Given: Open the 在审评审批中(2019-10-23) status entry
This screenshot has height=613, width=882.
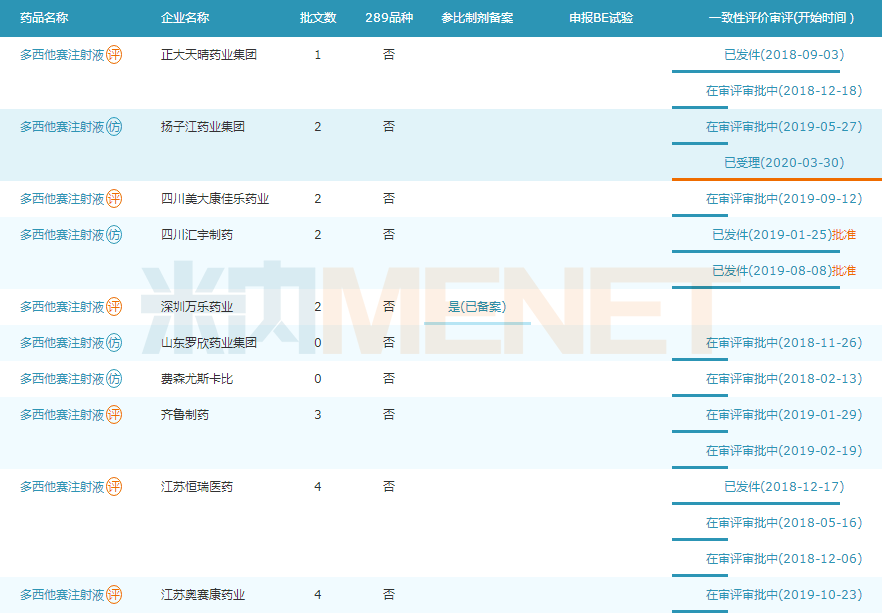Looking at the screenshot, I should 784,595.
